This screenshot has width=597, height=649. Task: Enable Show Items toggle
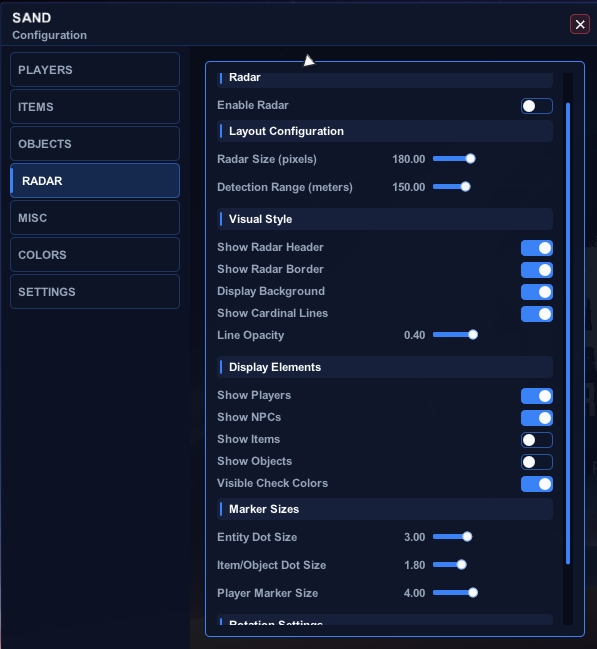point(537,440)
